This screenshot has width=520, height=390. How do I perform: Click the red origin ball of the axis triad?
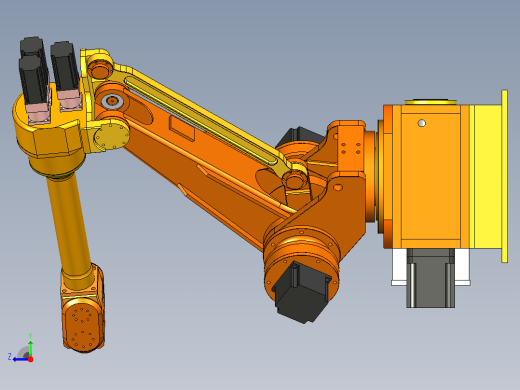click(31, 359)
